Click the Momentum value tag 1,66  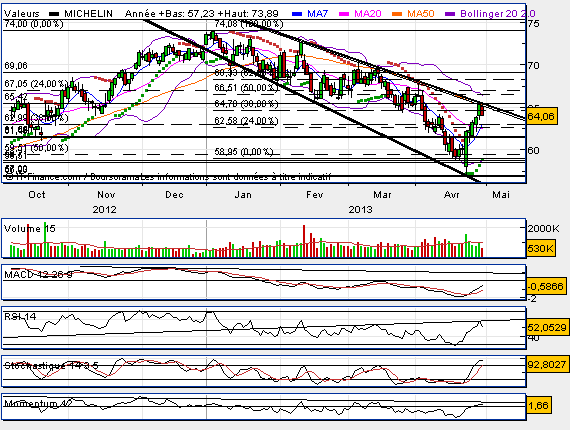tap(538, 405)
